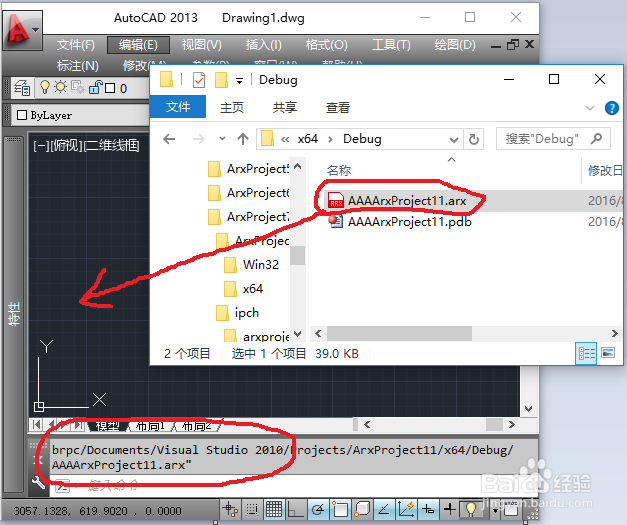This screenshot has height=525, width=627.
Task: Open the 文件 tab in Explorer
Action: 178,107
